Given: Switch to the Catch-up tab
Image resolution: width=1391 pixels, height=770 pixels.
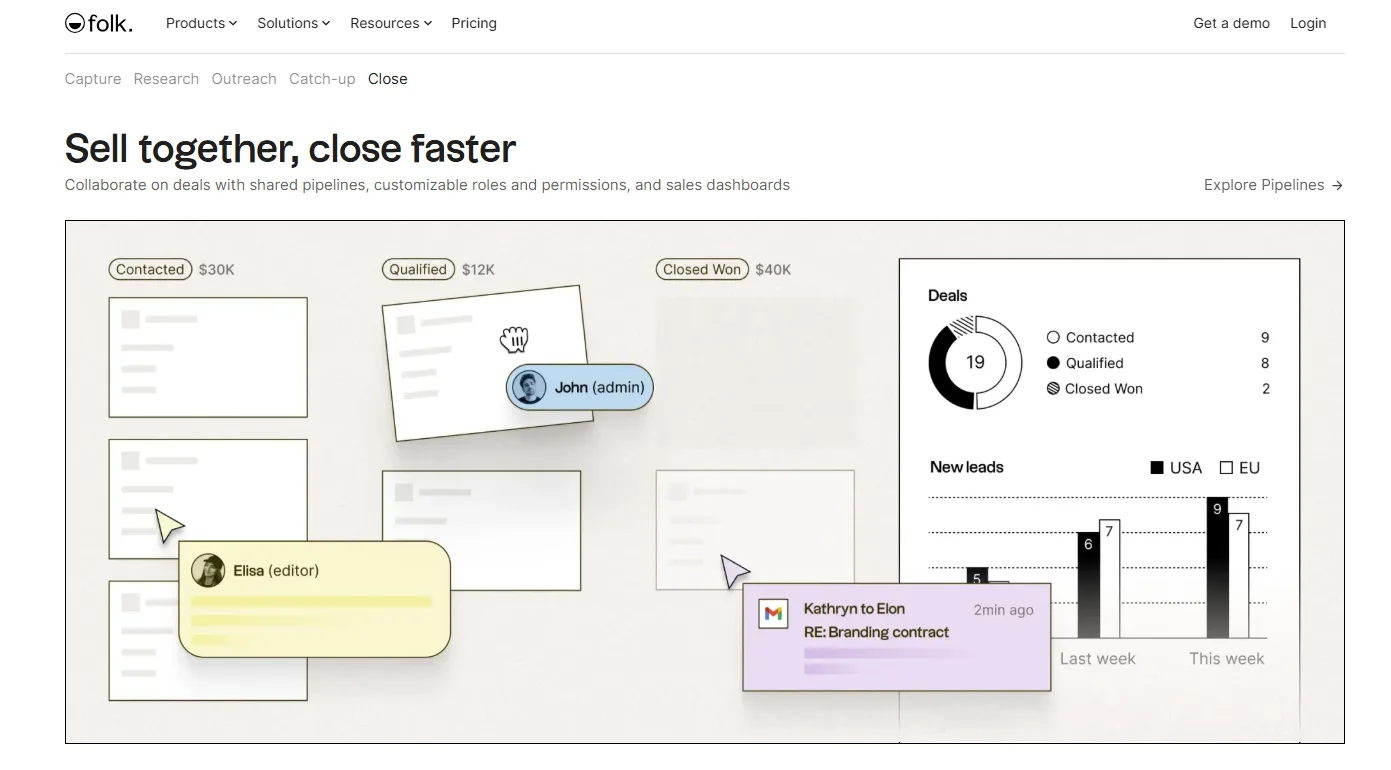Looking at the screenshot, I should (x=322, y=79).
